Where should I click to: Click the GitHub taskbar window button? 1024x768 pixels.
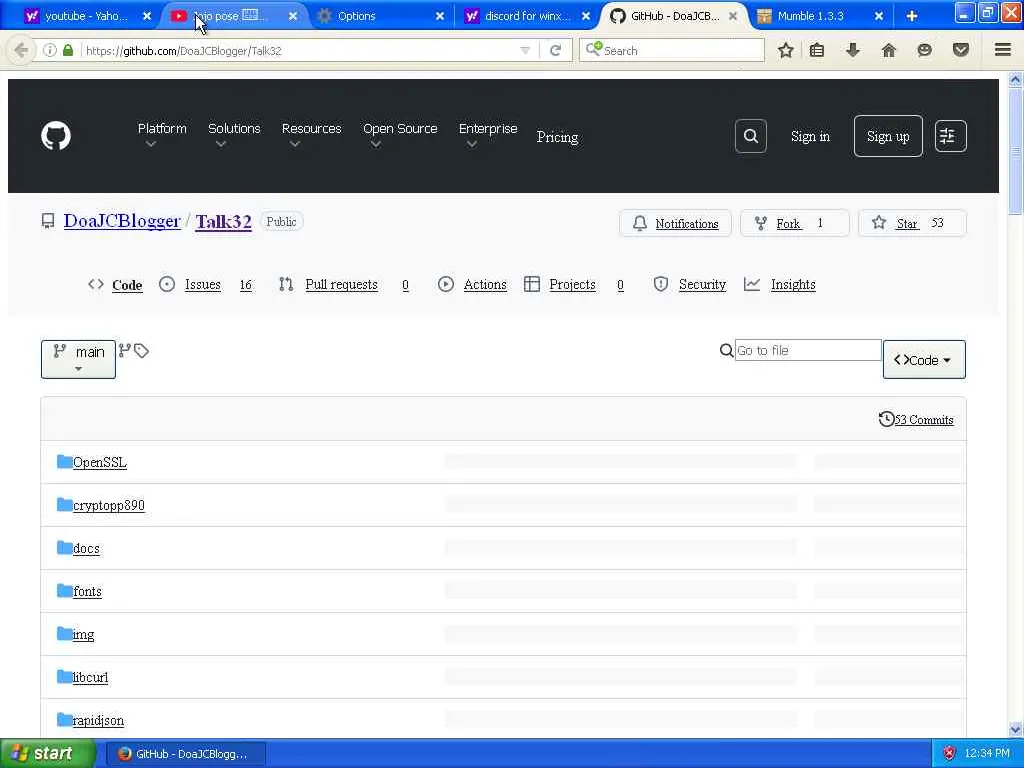click(186, 754)
